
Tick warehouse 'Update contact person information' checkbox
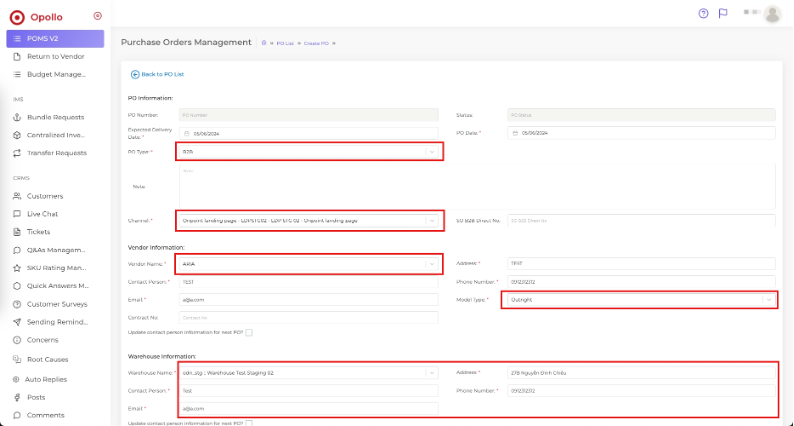pyautogui.click(x=249, y=423)
